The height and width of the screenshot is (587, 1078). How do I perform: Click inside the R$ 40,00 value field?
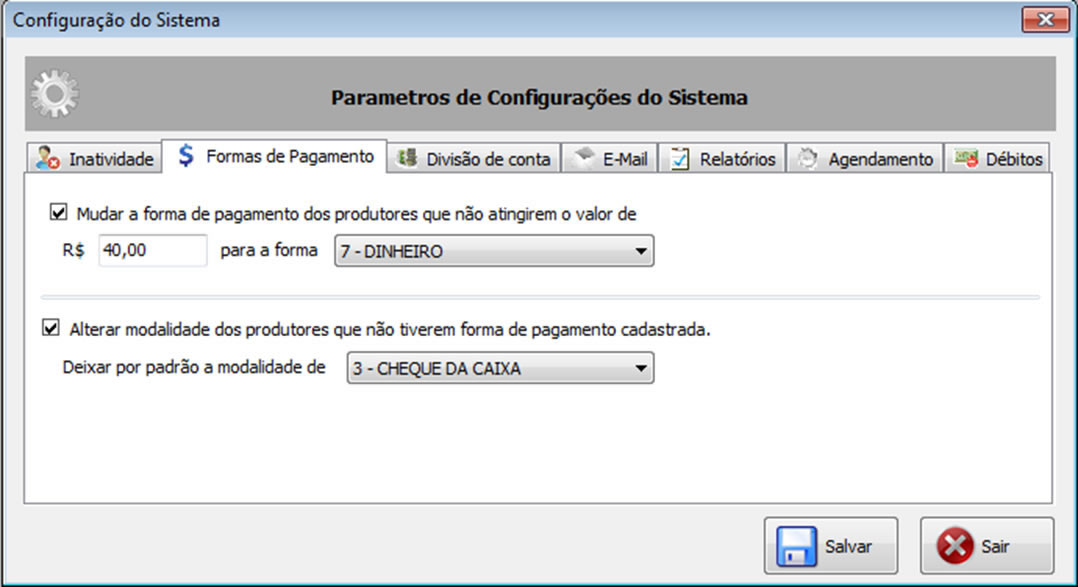pyautogui.click(x=153, y=250)
